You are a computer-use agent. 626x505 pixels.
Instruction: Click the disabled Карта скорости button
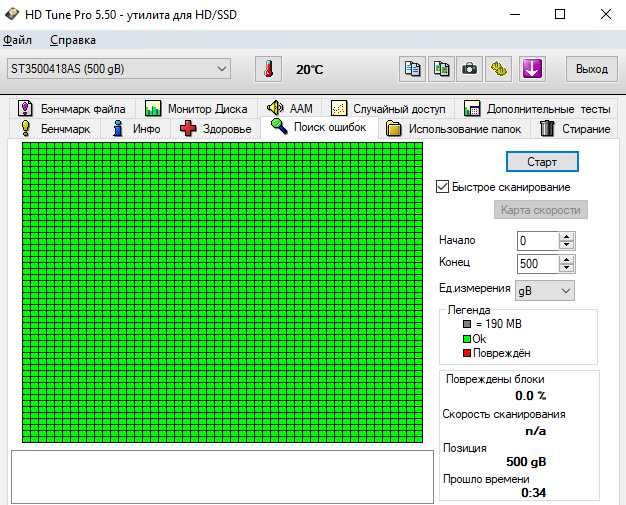(541, 210)
